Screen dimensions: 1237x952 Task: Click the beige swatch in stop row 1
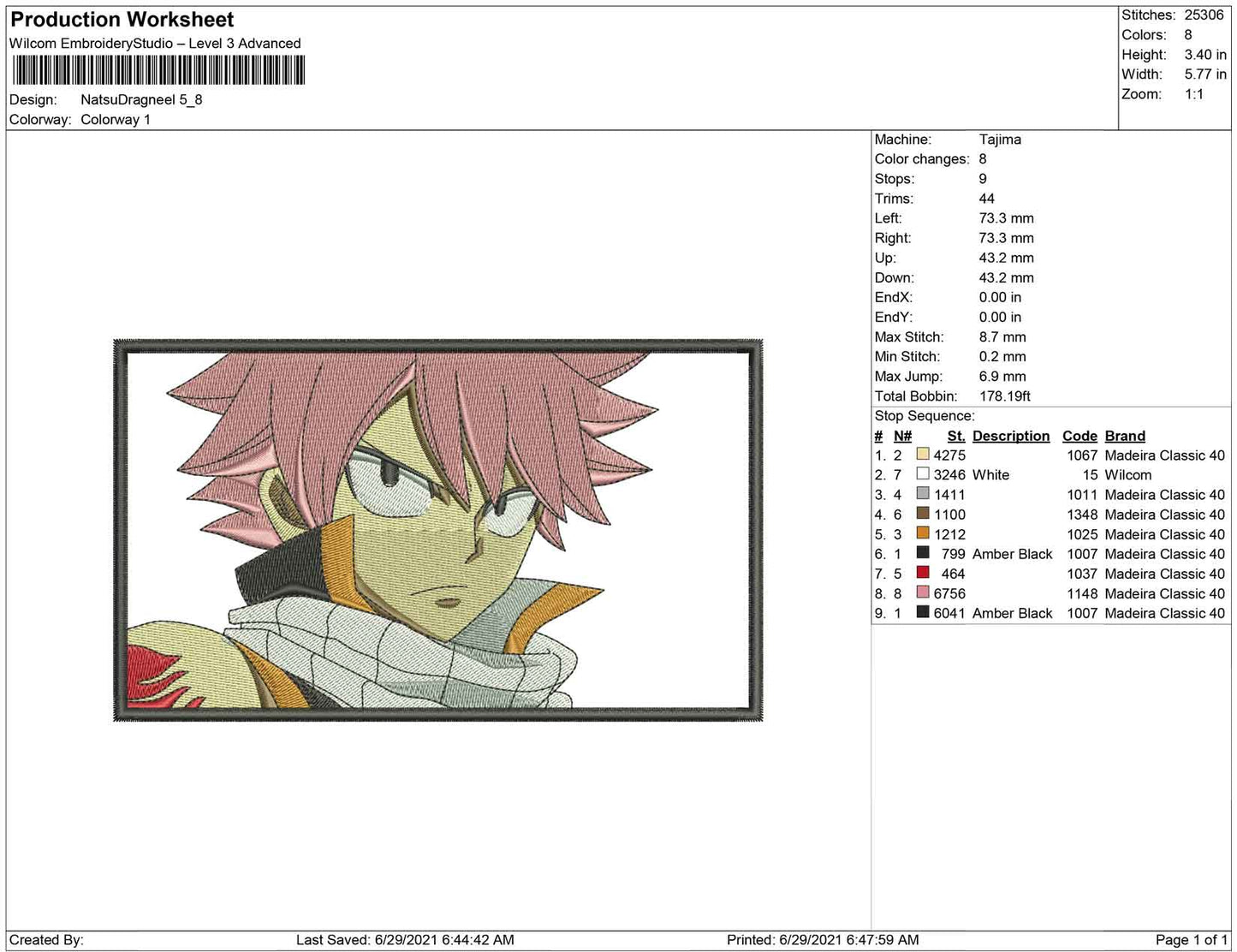tap(923, 455)
